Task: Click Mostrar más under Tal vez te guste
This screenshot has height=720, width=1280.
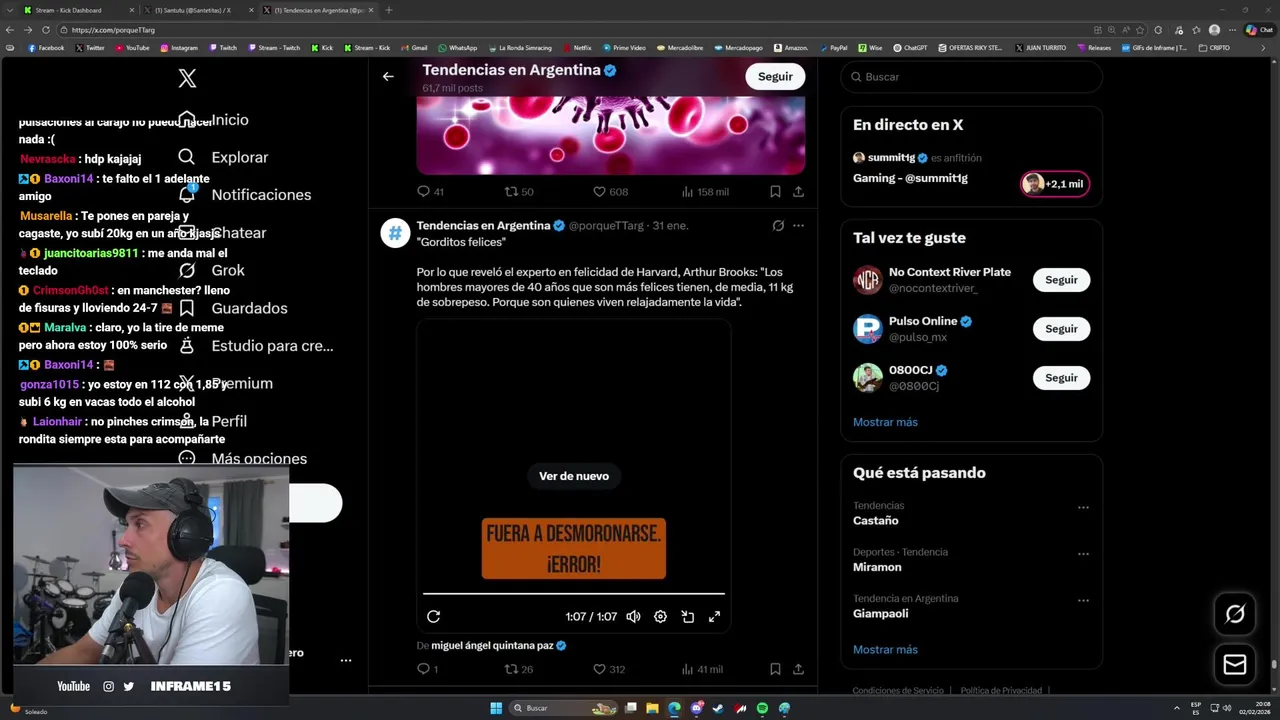Action: [x=885, y=422]
